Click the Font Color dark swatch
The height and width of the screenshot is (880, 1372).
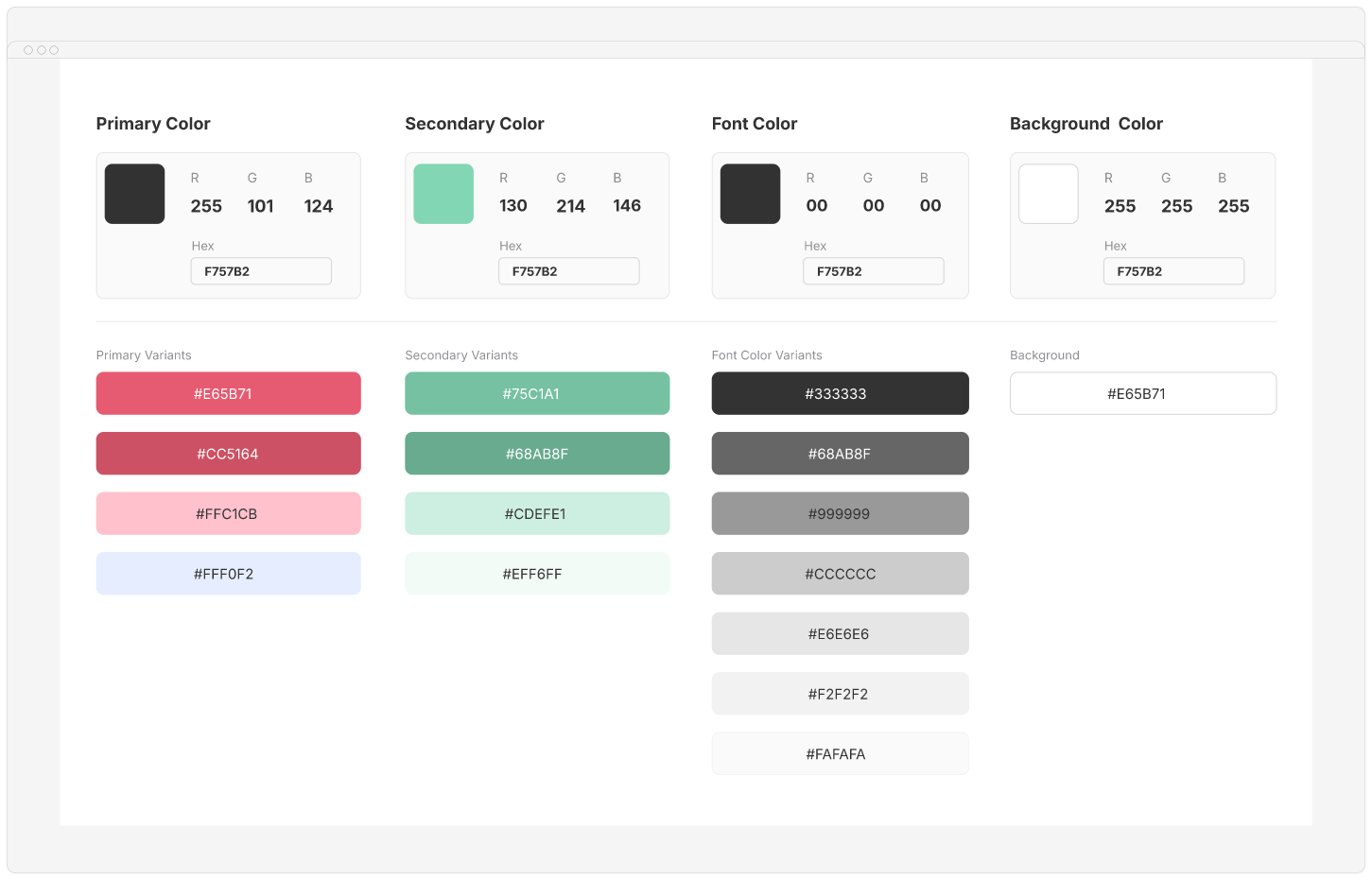750,194
